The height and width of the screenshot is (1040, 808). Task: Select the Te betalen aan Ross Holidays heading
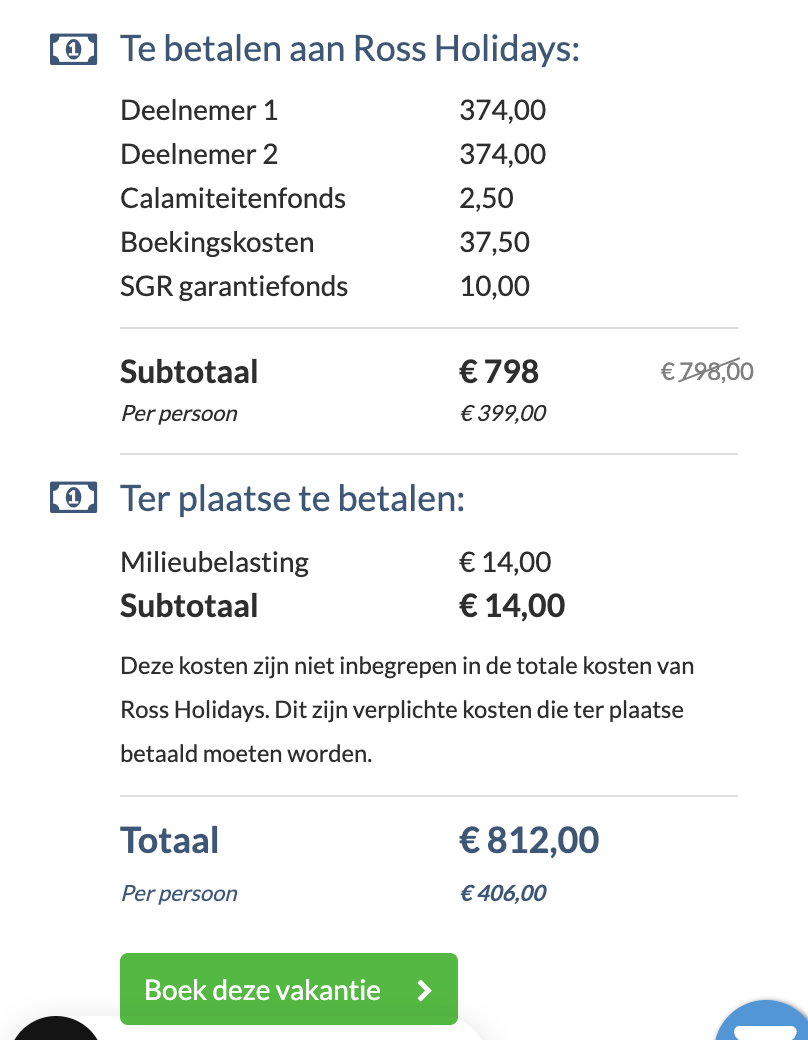click(350, 49)
